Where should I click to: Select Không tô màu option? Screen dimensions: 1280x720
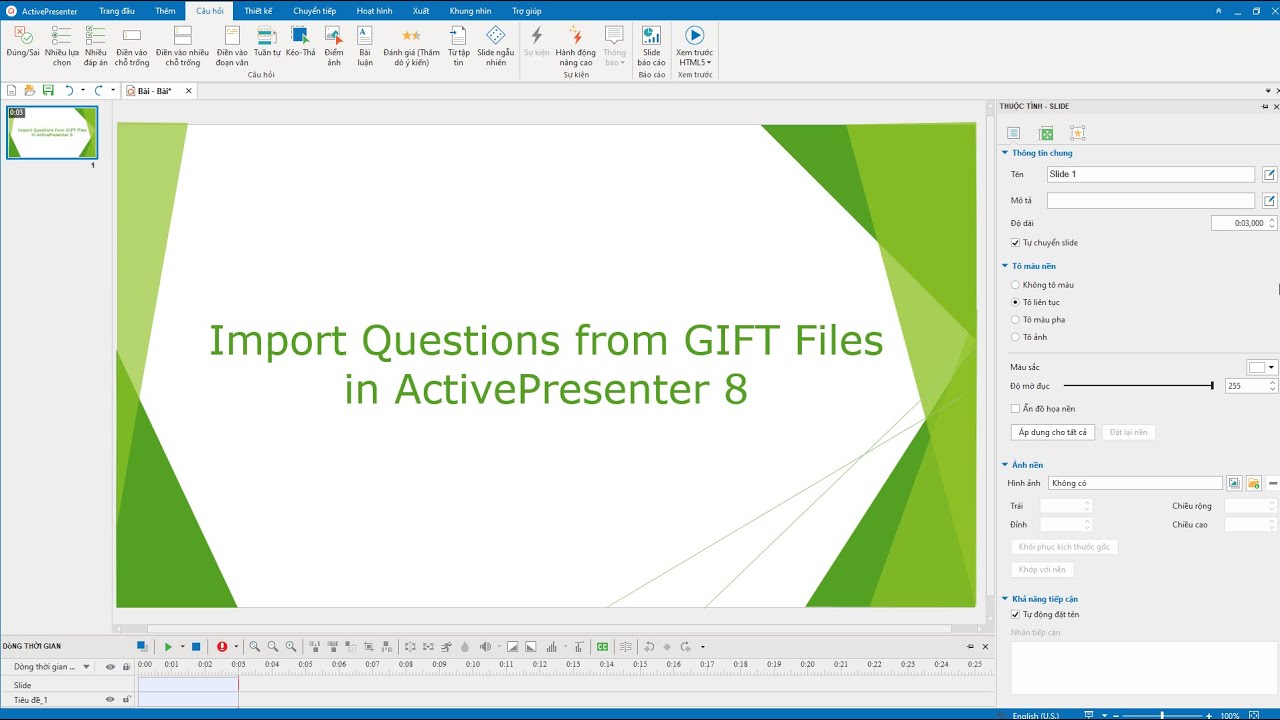1016,285
